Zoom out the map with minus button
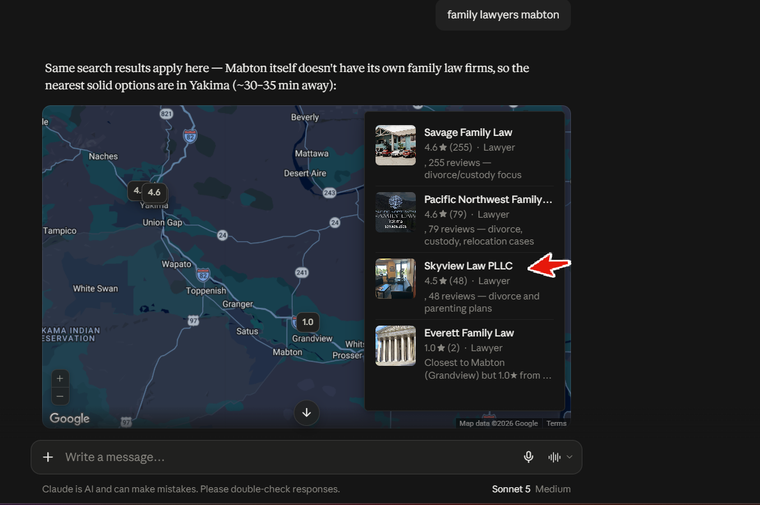 [60, 396]
